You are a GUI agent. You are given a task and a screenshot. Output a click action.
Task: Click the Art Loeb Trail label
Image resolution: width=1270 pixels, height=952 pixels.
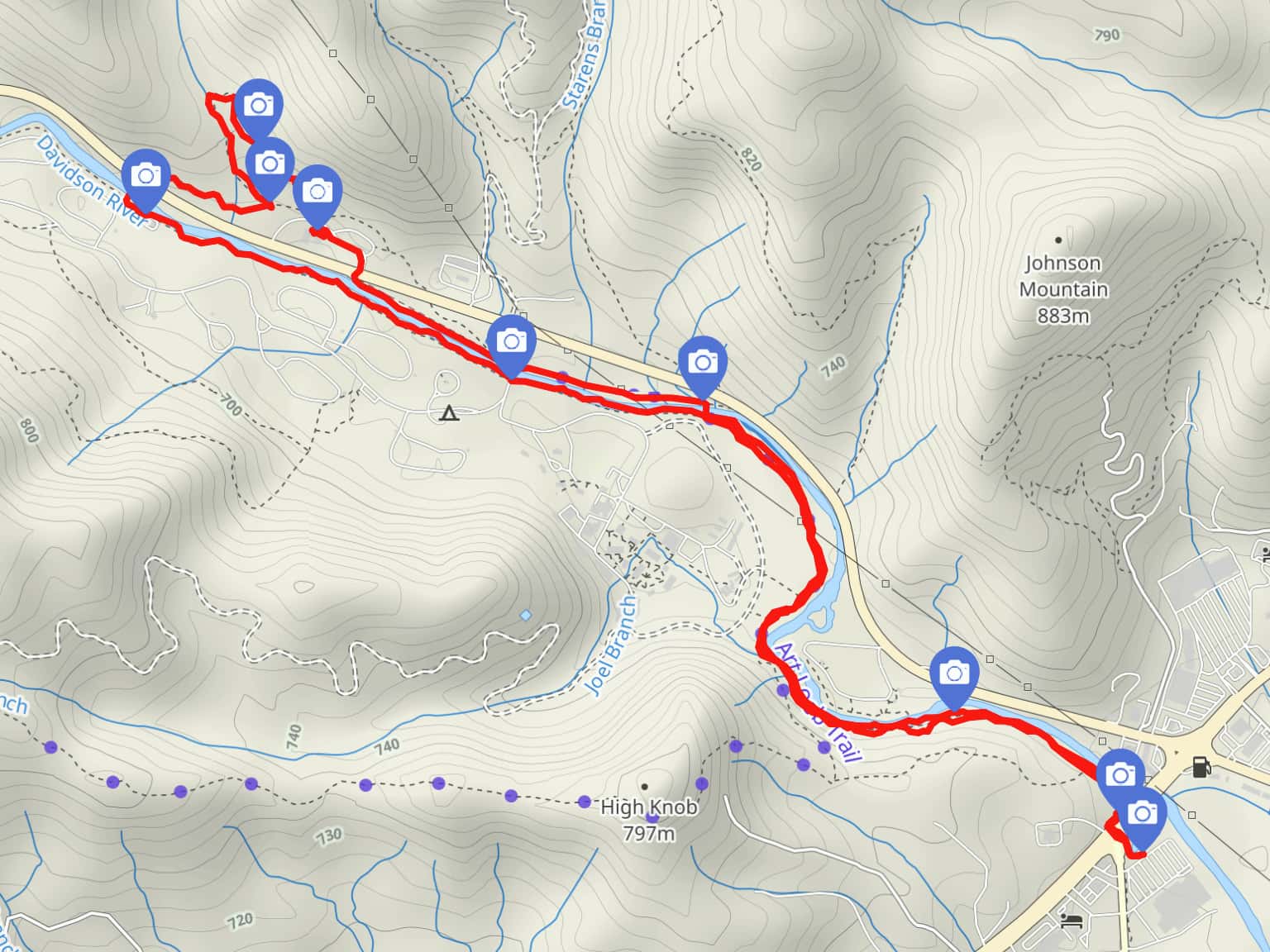coord(819,702)
